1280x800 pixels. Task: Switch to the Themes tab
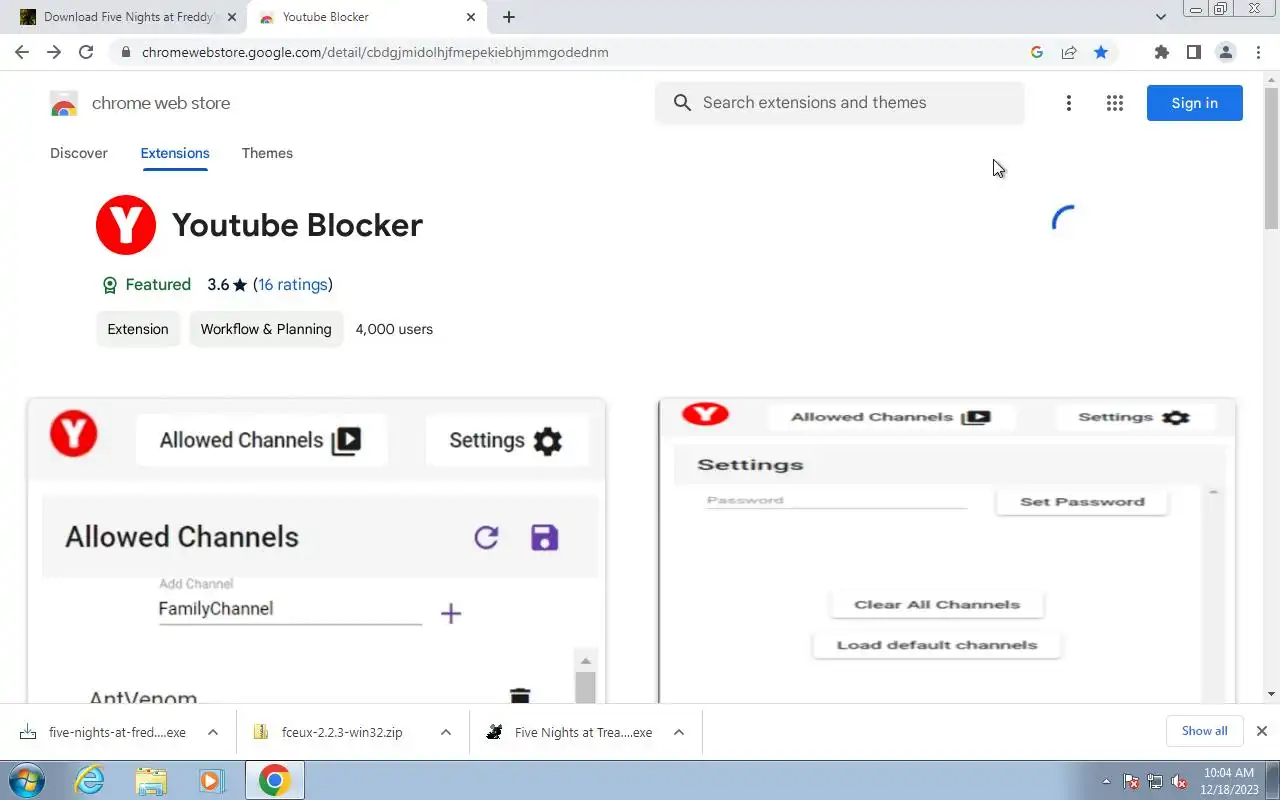pyautogui.click(x=267, y=153)
